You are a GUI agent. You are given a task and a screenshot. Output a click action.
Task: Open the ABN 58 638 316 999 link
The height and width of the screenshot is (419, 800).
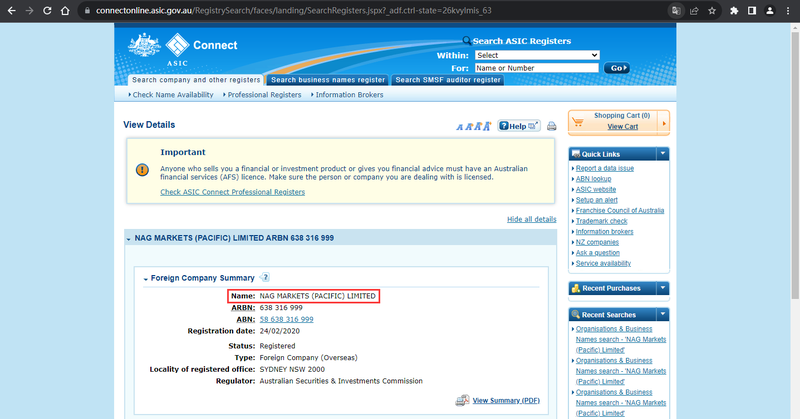point(286,319)
